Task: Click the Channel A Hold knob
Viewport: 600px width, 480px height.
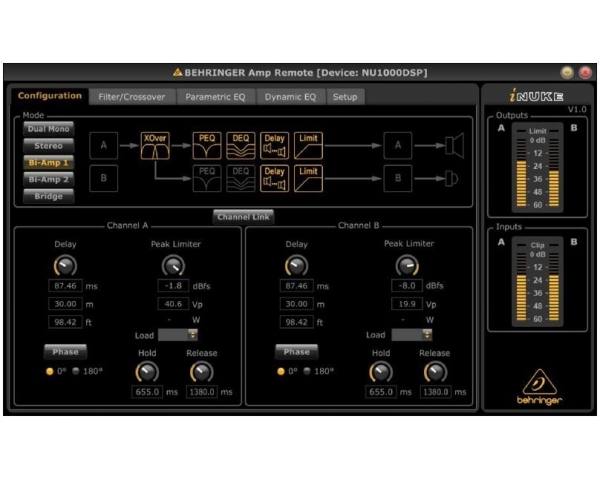Action: 147,372
